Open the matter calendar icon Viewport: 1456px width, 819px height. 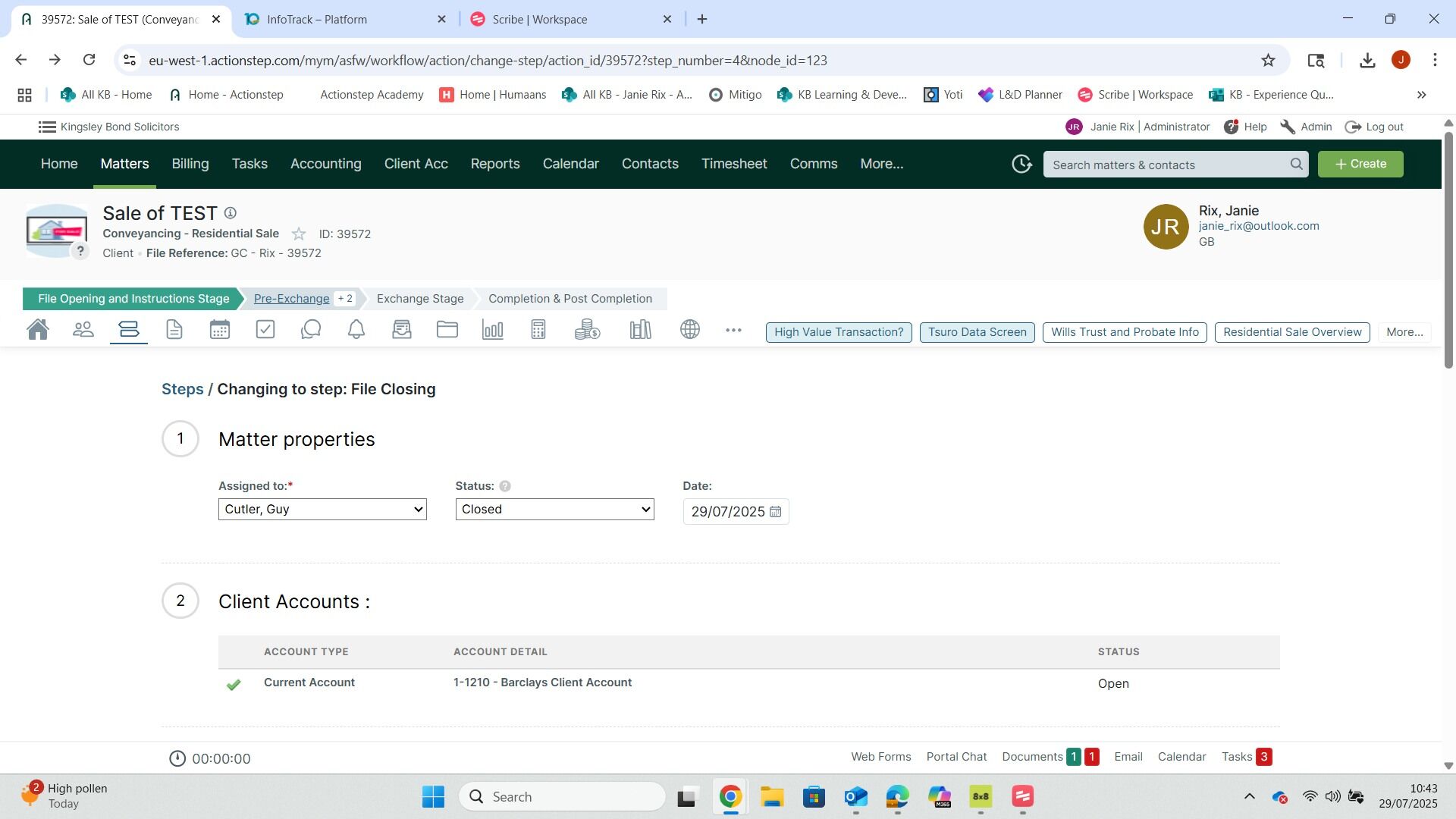[219, 330]
